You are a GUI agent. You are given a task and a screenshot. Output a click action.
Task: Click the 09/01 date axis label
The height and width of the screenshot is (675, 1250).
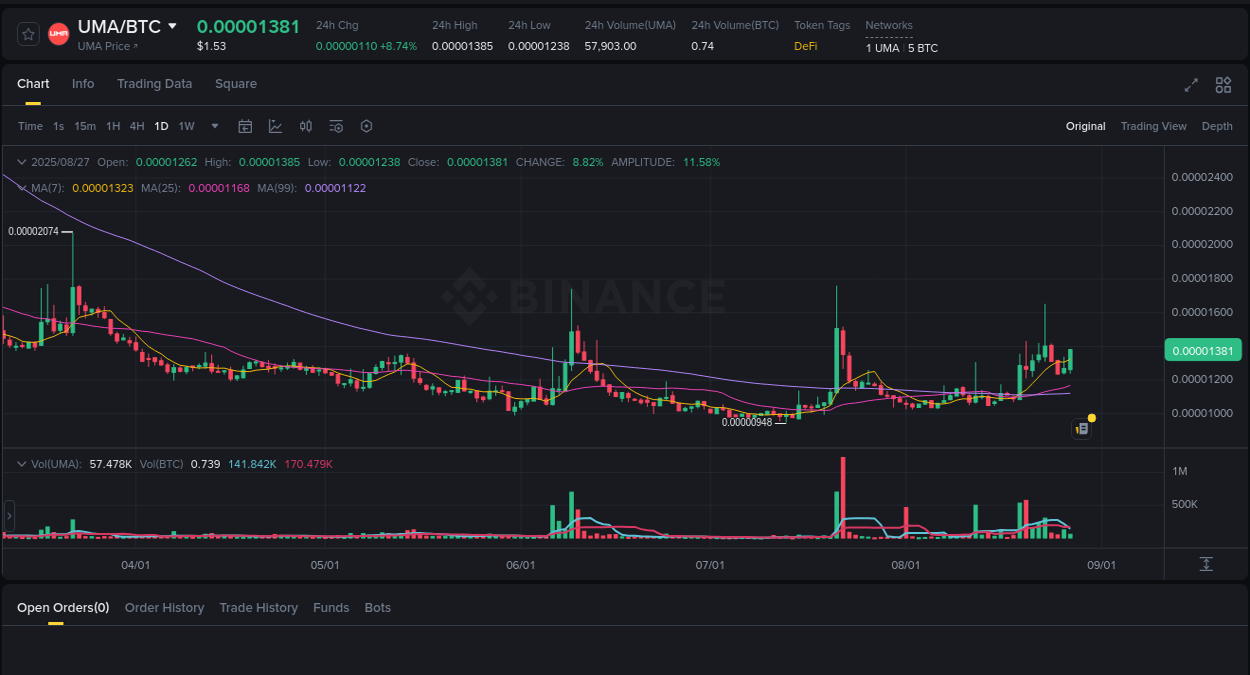point(1101,565)
